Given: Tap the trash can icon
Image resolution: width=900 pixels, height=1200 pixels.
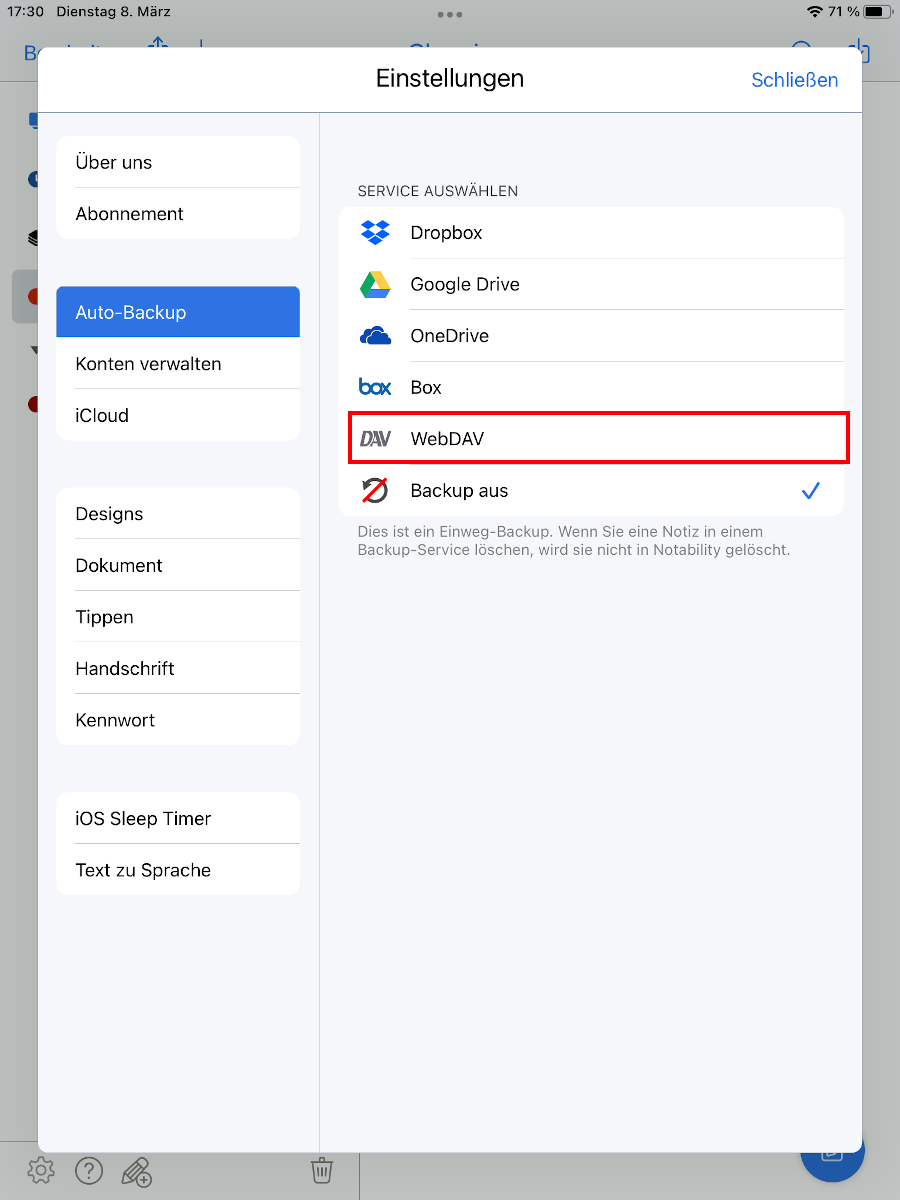Looking at the screenshot, I should [x=321, y=1170].
